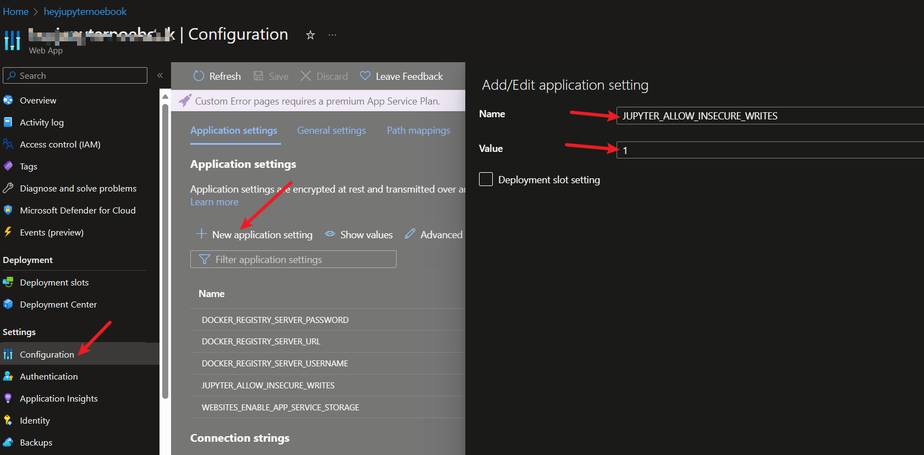The height and width of the screenshot is (455, 924).
Task: Open heyjupyternoebook breadcrumb link
Action: 85,11
